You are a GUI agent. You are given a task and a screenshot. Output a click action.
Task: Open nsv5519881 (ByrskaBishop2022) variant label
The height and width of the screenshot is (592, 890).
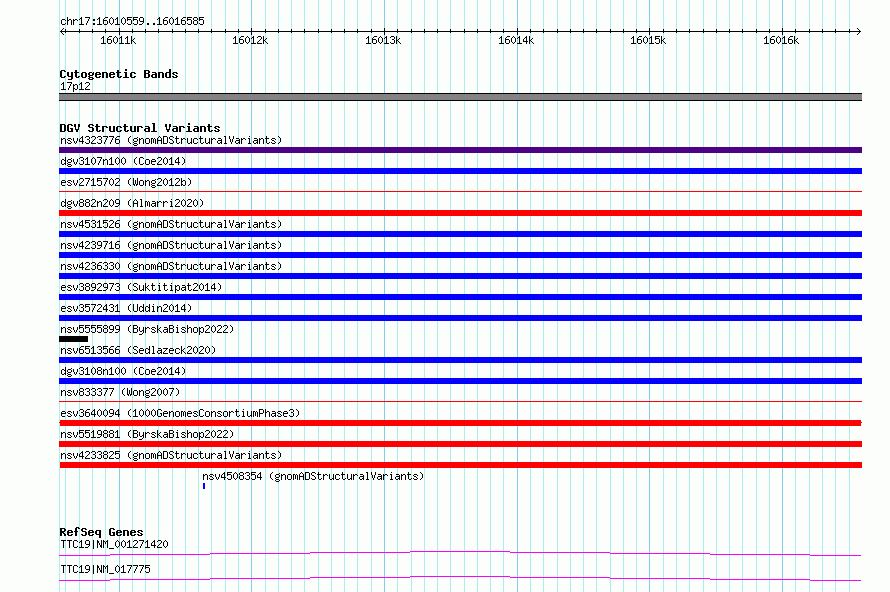click(x=147, y=434)
